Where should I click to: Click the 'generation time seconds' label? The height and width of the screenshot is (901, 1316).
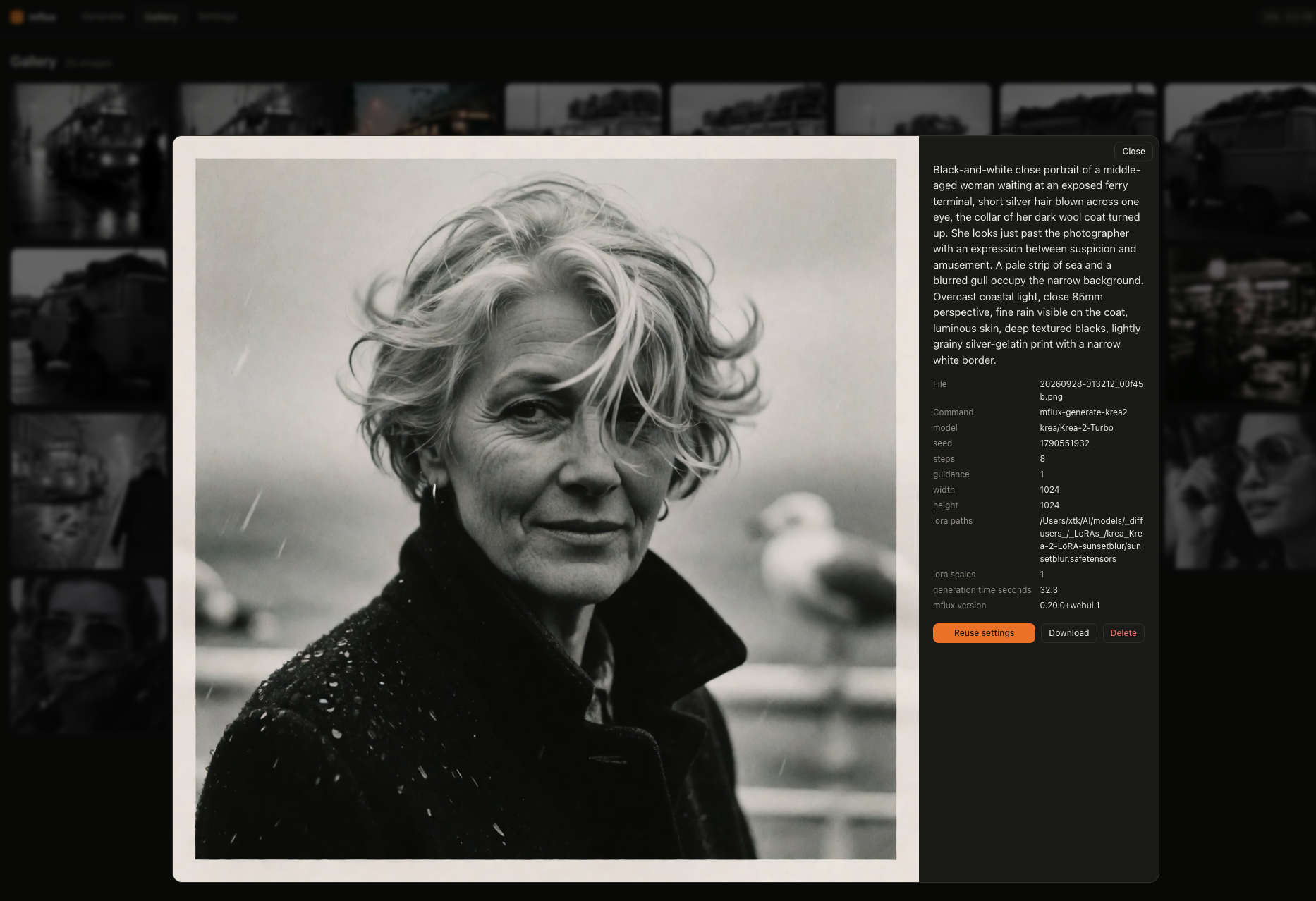982,590
